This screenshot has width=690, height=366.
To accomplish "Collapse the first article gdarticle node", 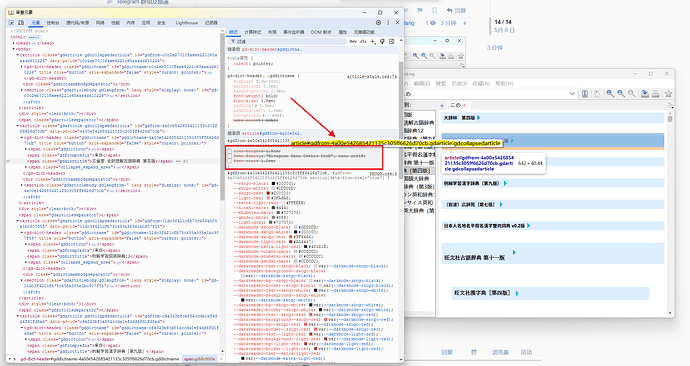I will point(18,55).
